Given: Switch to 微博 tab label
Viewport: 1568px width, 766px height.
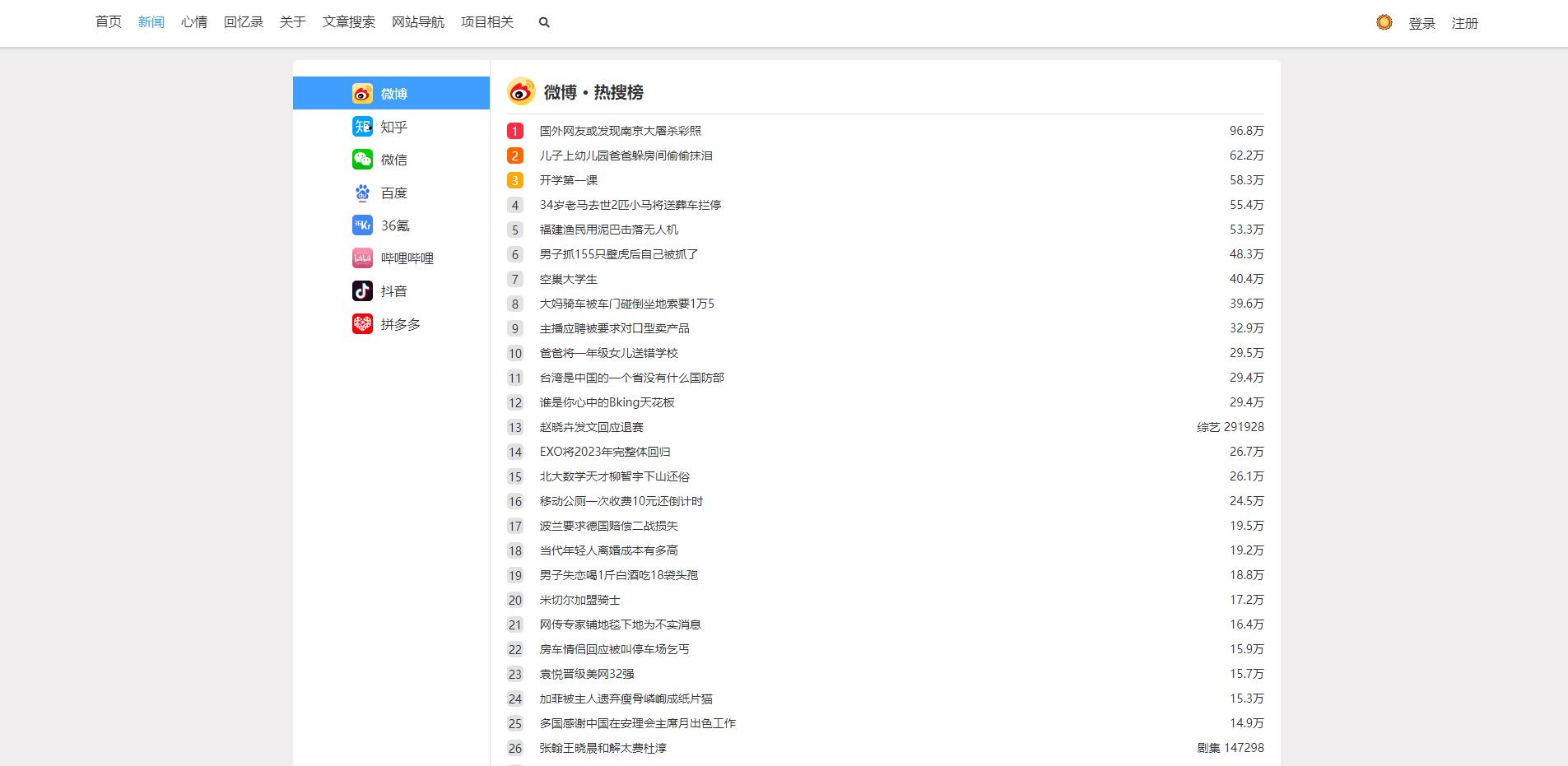Looking at the screenshot, I should pyautogui.click(x=394, y=94).
